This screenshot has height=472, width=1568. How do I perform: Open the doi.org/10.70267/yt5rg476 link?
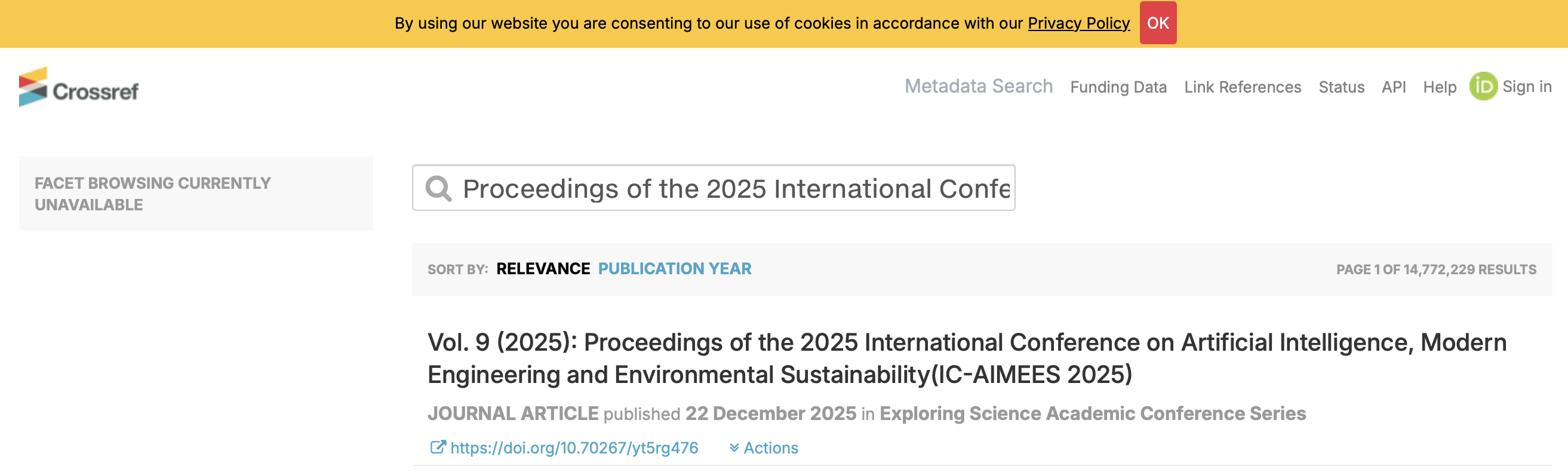pos(574,448)
